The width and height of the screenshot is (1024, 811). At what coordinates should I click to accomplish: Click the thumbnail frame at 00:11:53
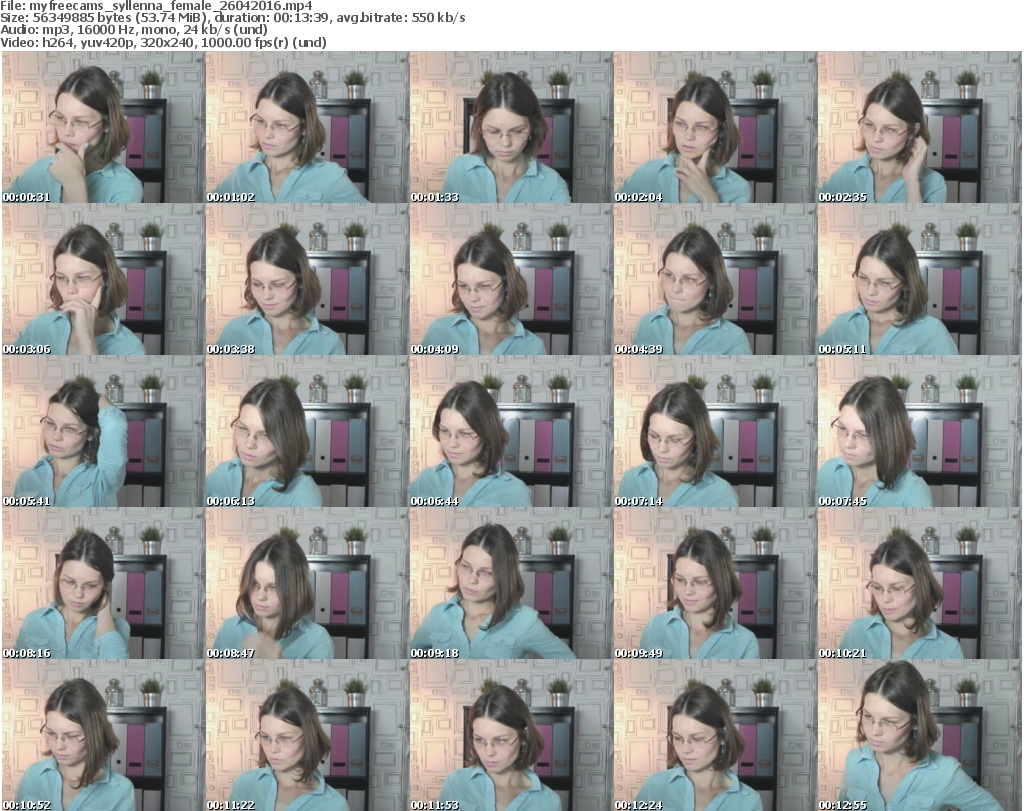(x=511, y=735)
